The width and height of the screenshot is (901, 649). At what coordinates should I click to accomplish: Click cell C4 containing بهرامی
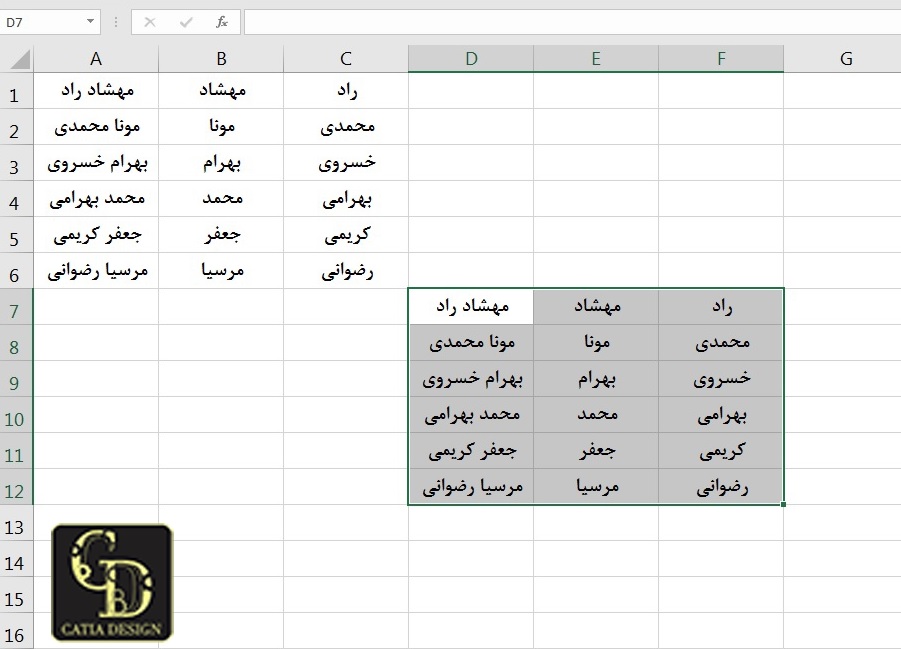click(x=346, y=199)
